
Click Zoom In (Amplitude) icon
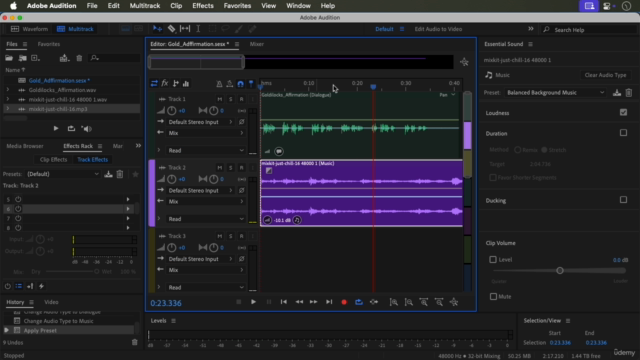pyautogui.click(x=394, y=302)
